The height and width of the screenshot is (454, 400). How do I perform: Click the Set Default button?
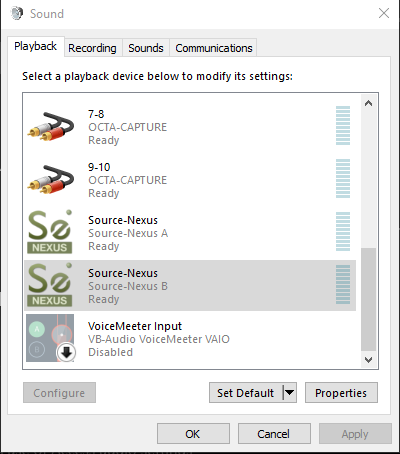[x=246, y=393]
